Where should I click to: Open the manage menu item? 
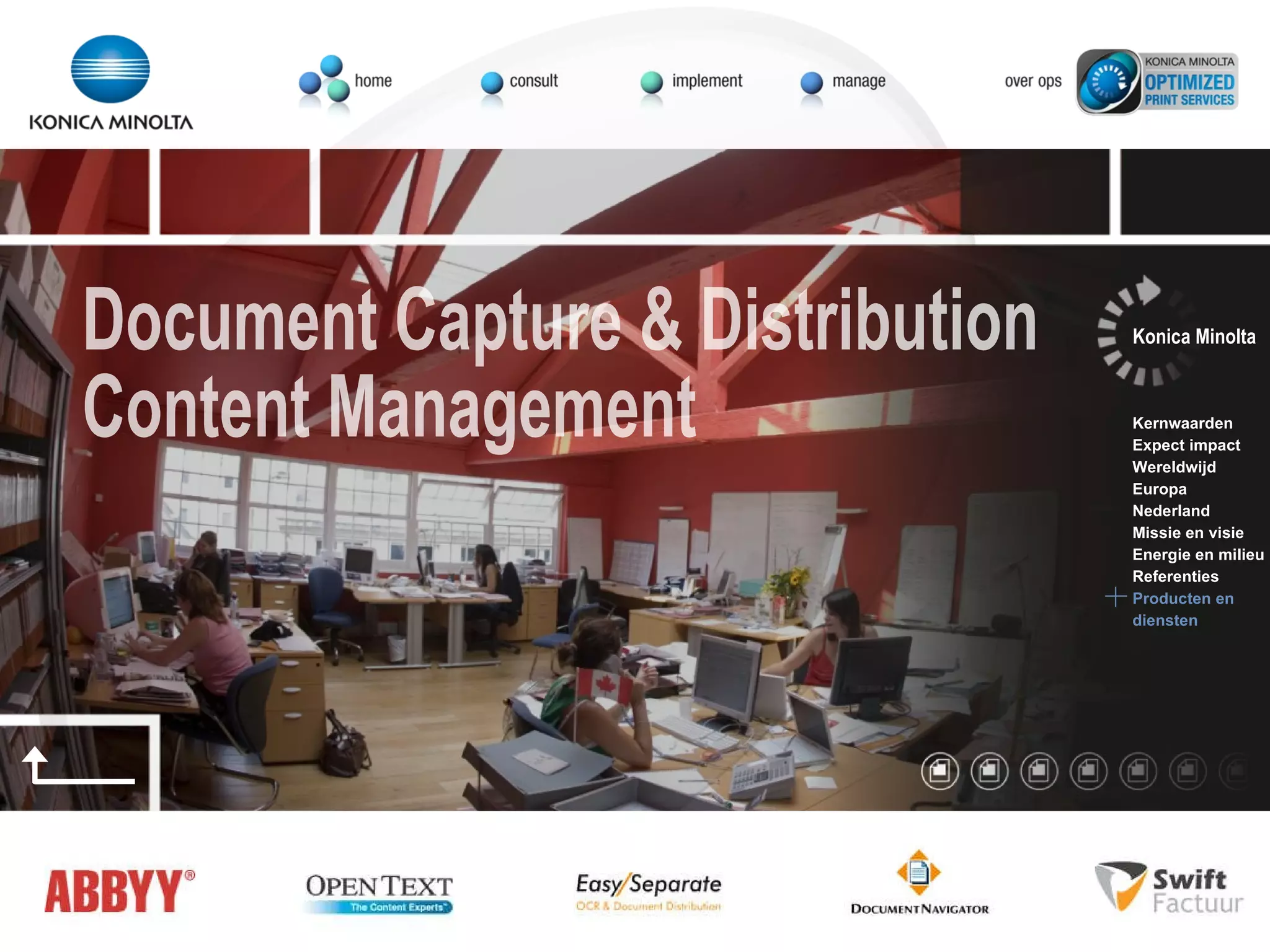tap(859, 81)
